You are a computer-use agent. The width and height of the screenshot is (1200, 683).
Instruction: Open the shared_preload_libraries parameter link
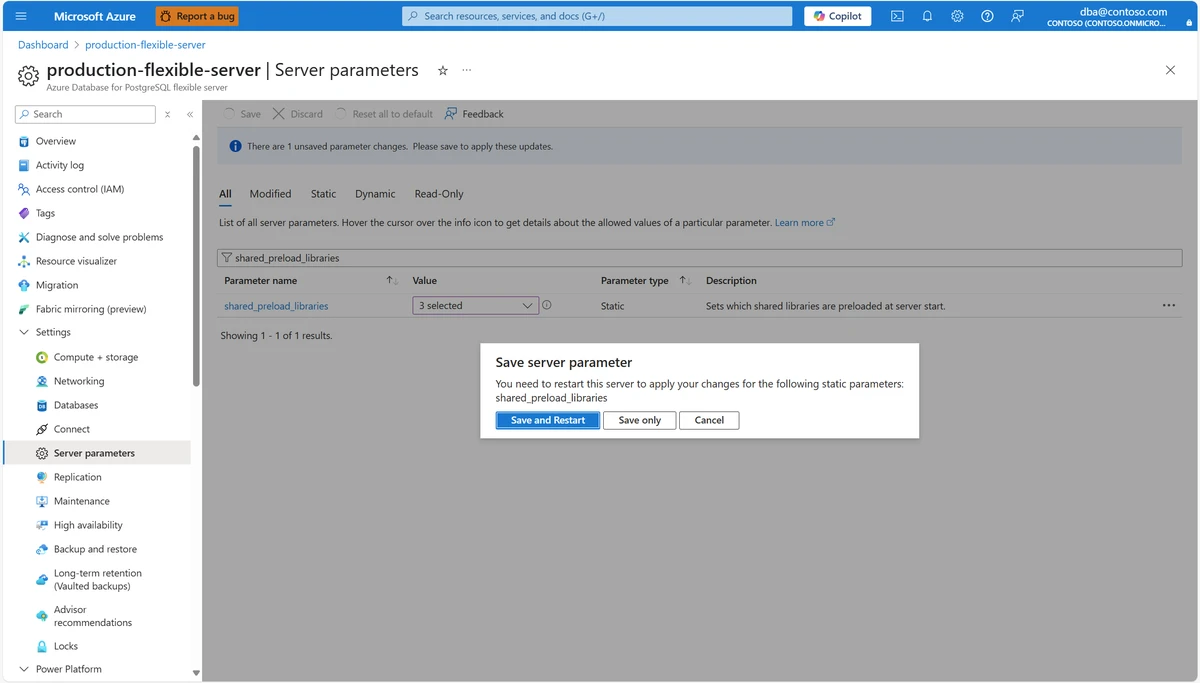[x=276, y=306]
